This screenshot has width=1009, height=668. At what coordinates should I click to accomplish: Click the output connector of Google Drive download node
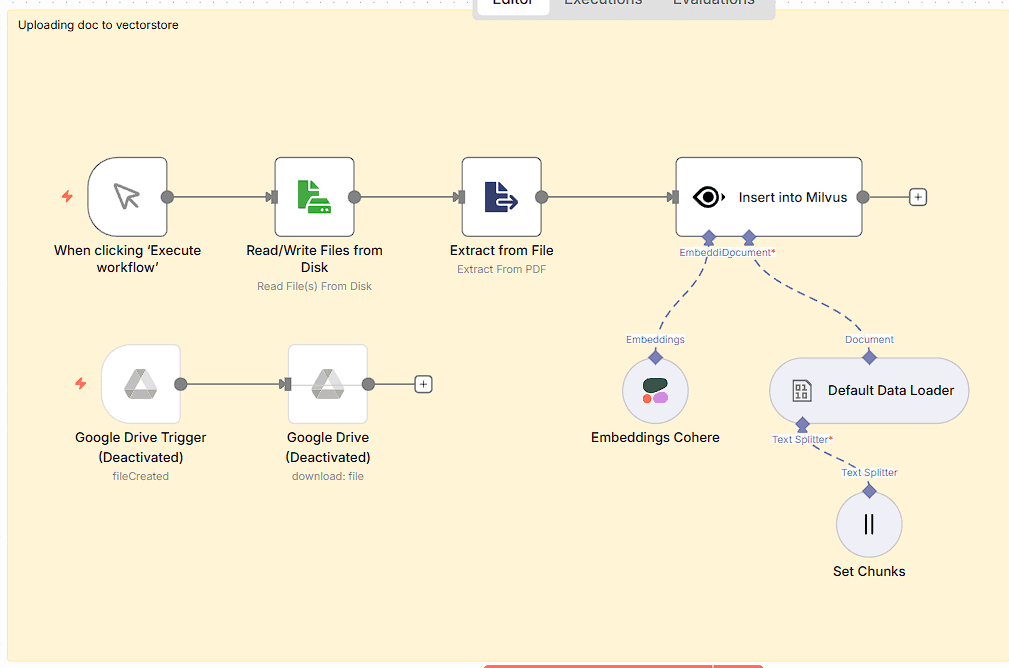point(368,384)
